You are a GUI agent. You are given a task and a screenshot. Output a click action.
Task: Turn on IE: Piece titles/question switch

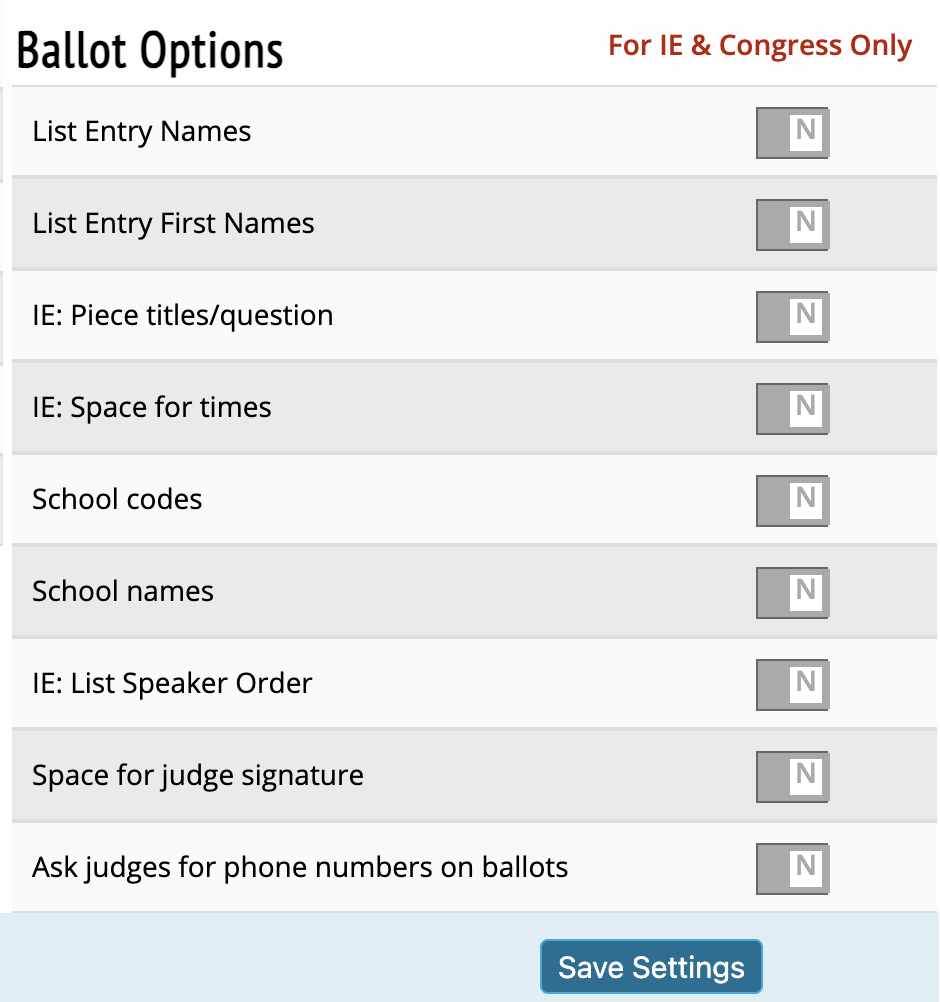pos(792,317)
